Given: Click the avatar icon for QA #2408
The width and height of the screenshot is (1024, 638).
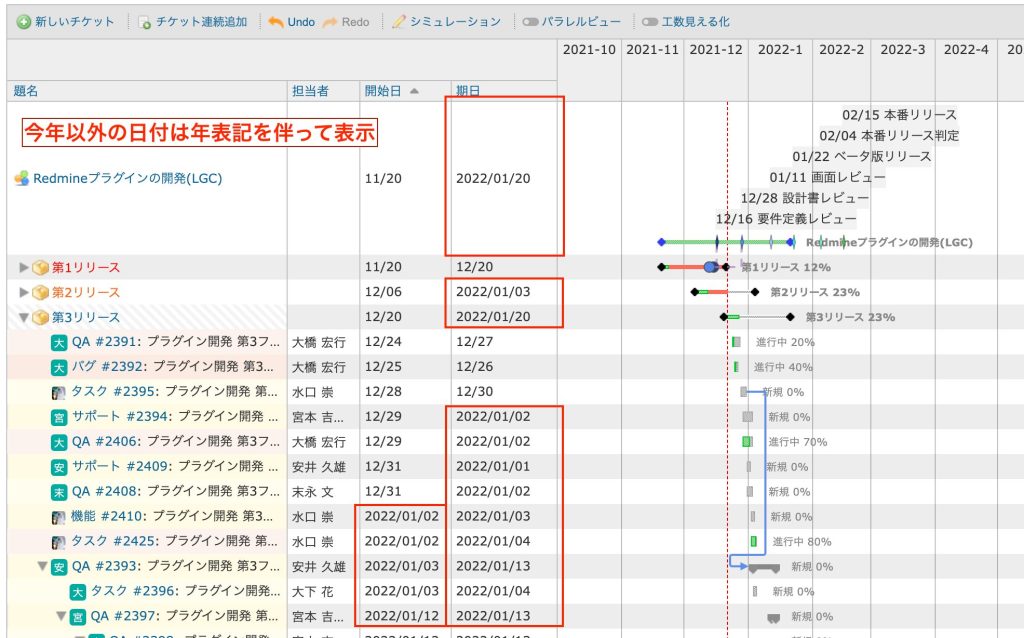Looking at the screenshot, I should (59, 492).
